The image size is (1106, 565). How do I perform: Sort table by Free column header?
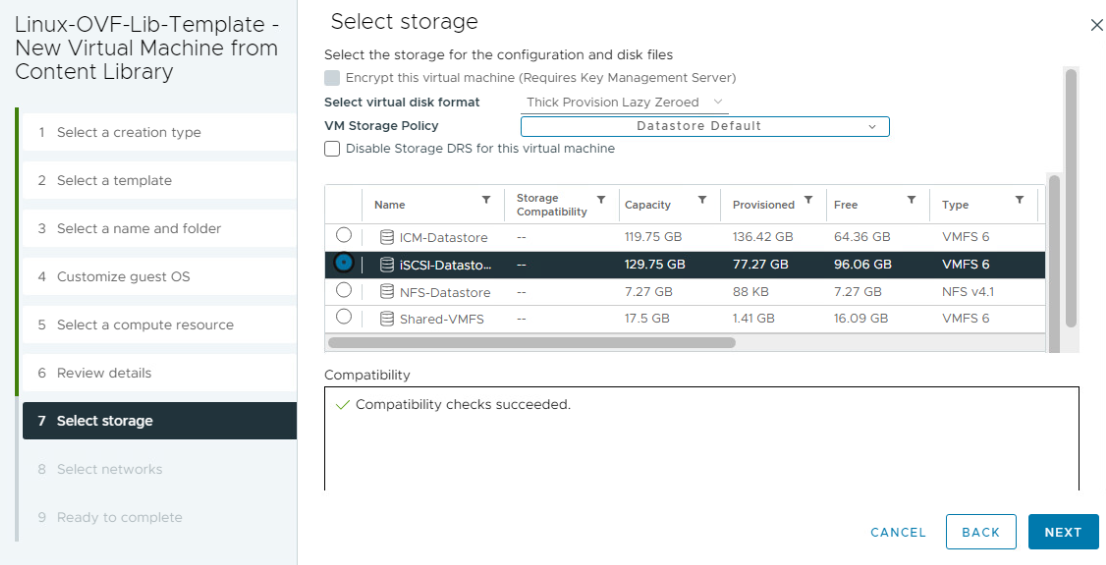[x=845, y=205]
